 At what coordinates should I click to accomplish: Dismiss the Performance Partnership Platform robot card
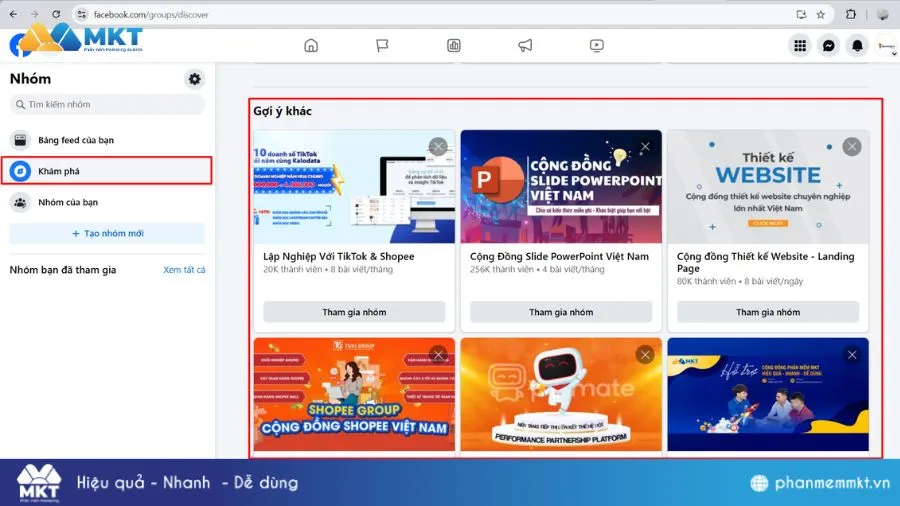(645, 355)
